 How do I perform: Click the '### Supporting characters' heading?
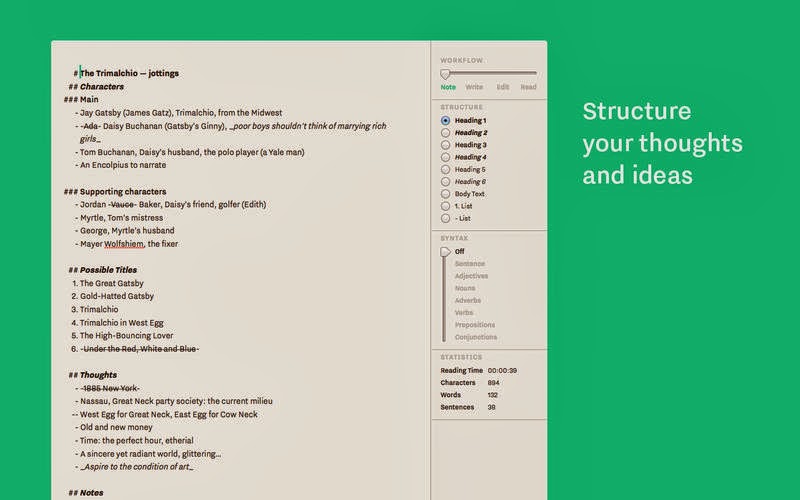[115, 192]
